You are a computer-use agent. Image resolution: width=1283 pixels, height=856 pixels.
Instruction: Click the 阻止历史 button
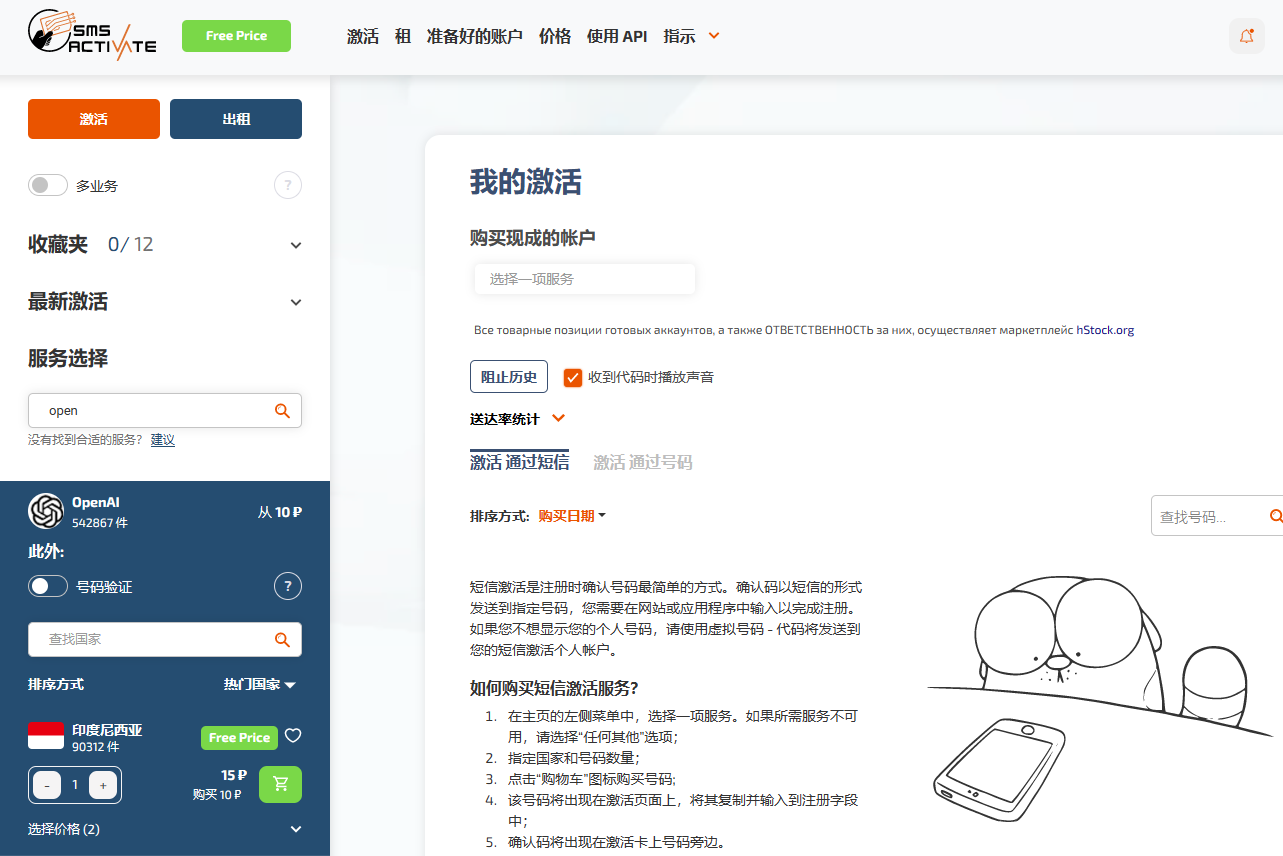(x=509, y=377)
